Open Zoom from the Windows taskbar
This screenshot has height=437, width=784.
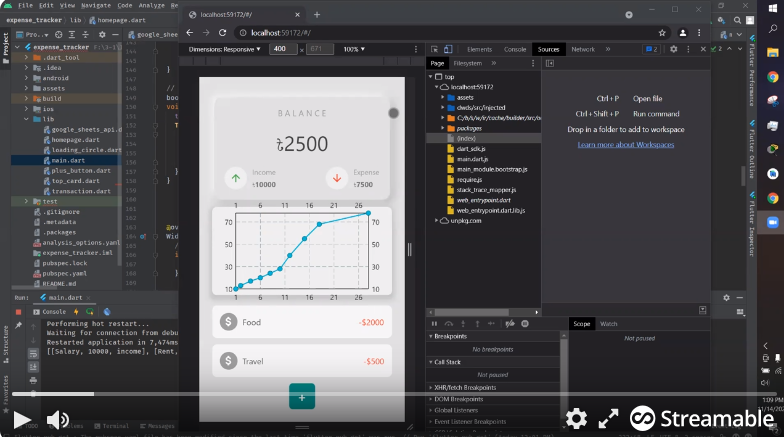772,222
